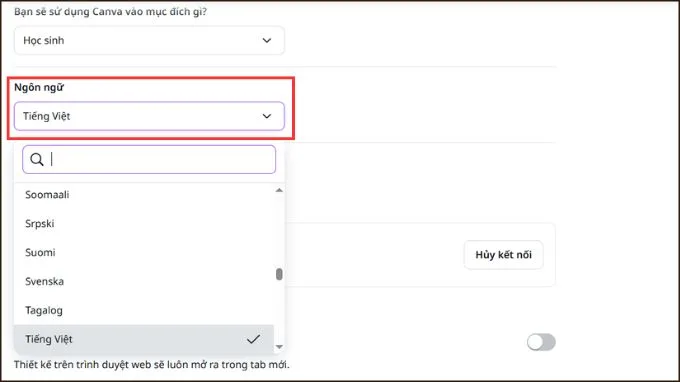Select Soomaali from the language list
Viewport: 680px width, 382px height.
pyautogui.click(x=144, y=195)
